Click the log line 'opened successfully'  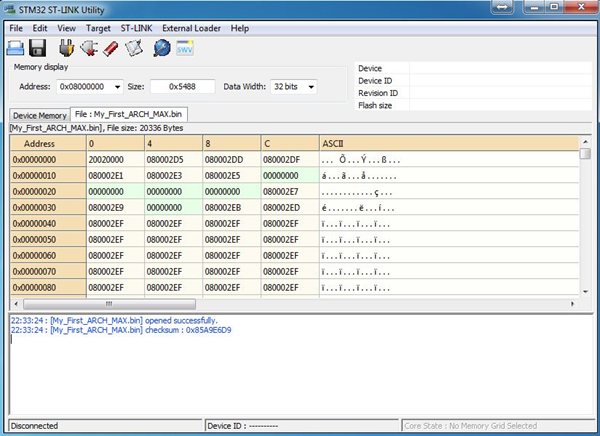point(114,321)
